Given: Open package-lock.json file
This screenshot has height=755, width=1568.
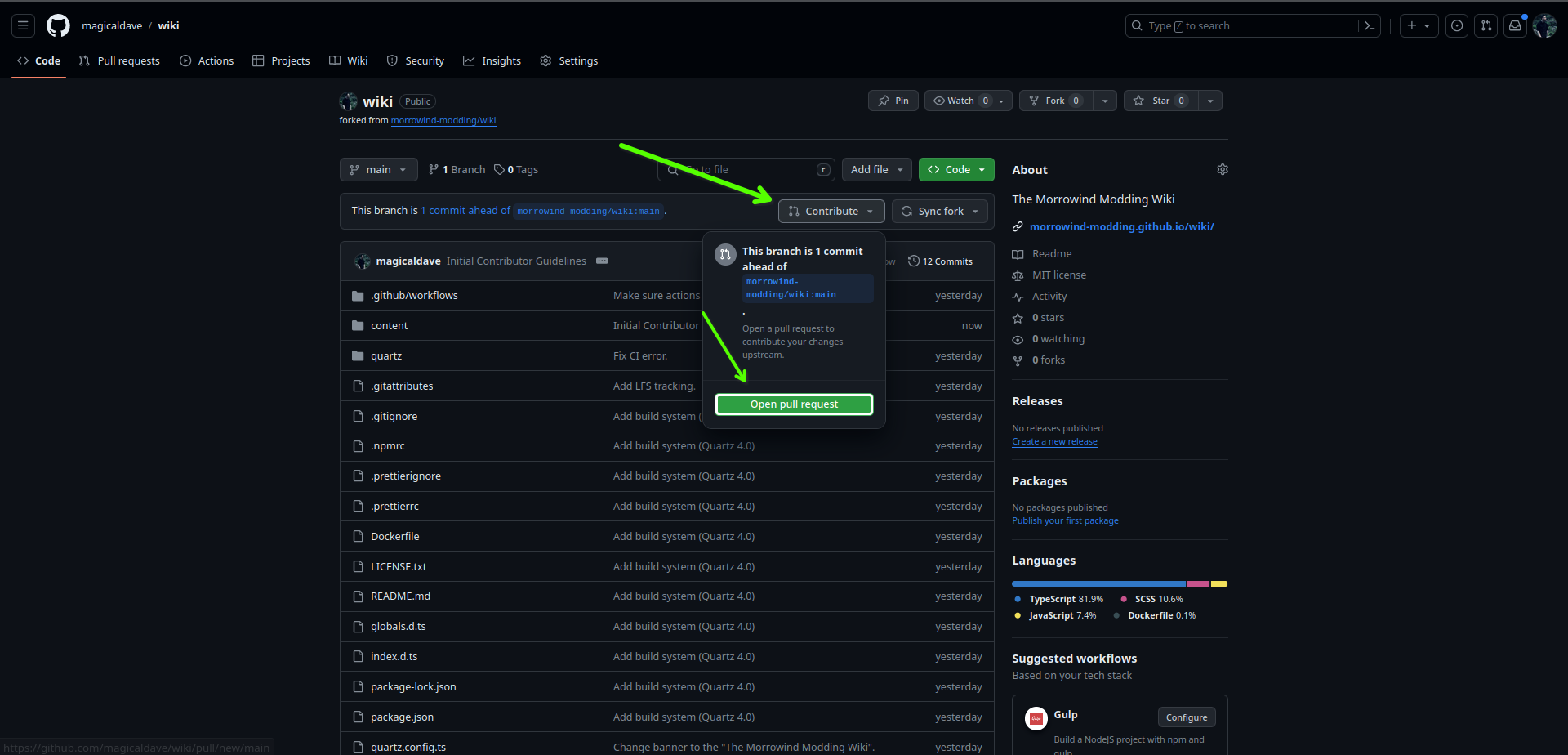Looking at the screenshot, I should click(x=413, y=687).
